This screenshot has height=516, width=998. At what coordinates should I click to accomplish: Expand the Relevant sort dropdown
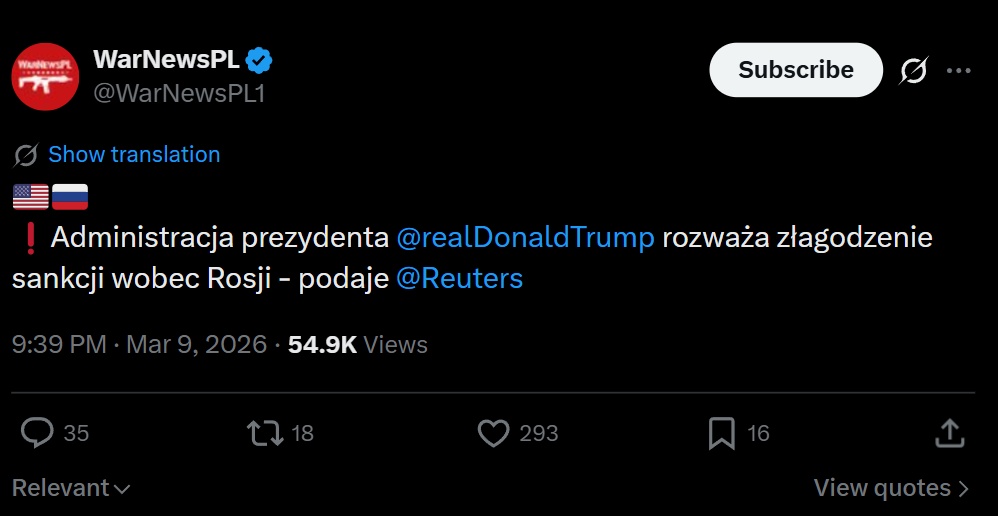point(71,488)
